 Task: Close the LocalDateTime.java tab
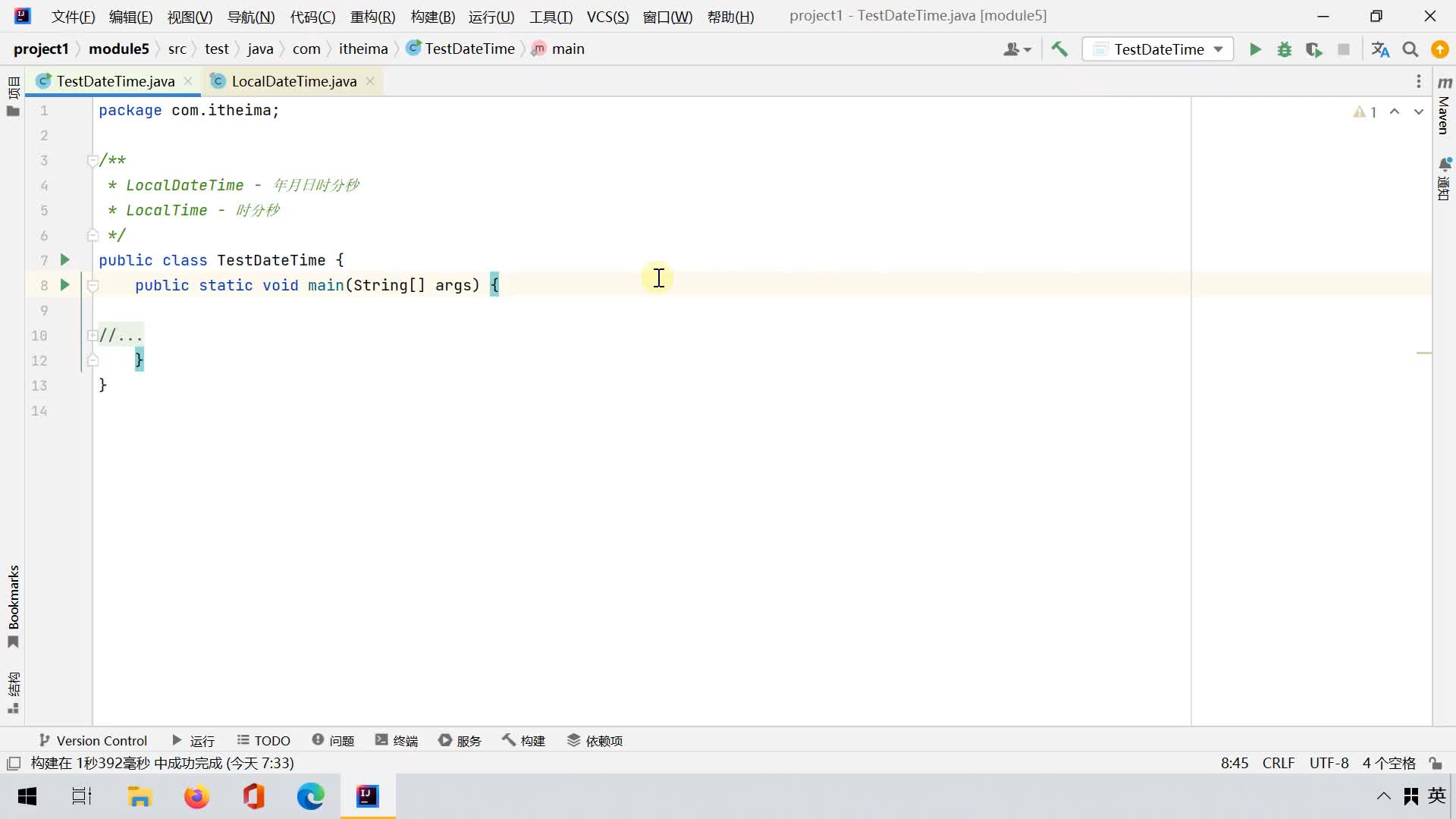[x=370, y=81]
